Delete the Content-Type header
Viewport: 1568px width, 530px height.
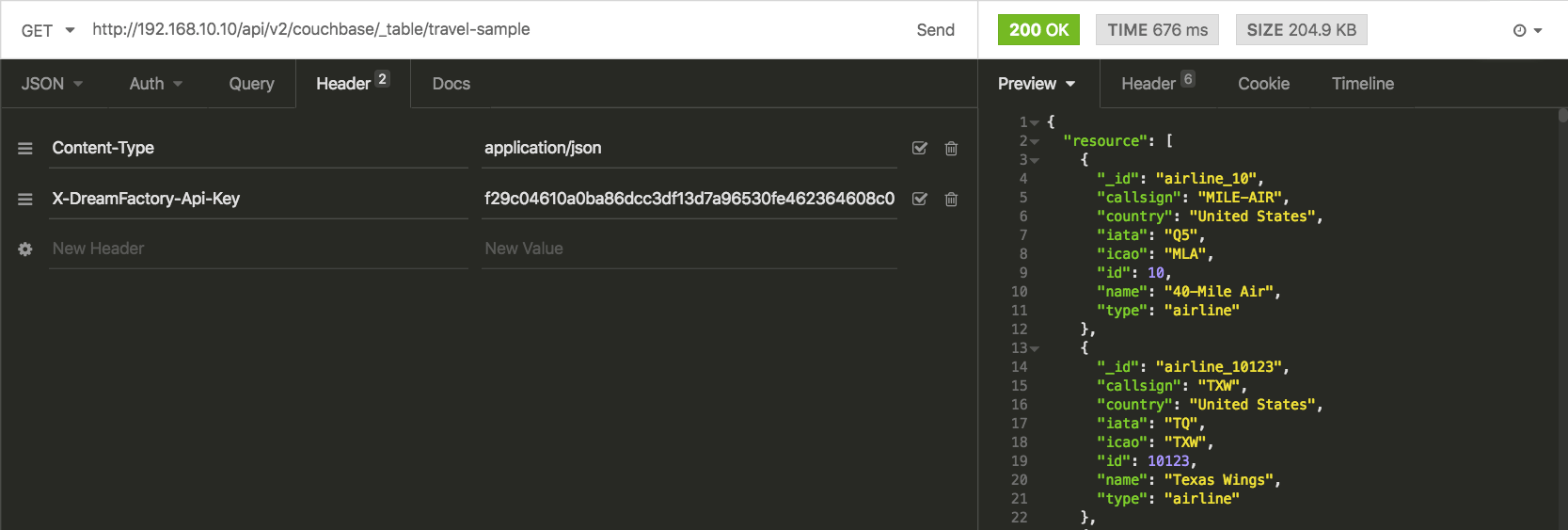[x=951, y=149]
